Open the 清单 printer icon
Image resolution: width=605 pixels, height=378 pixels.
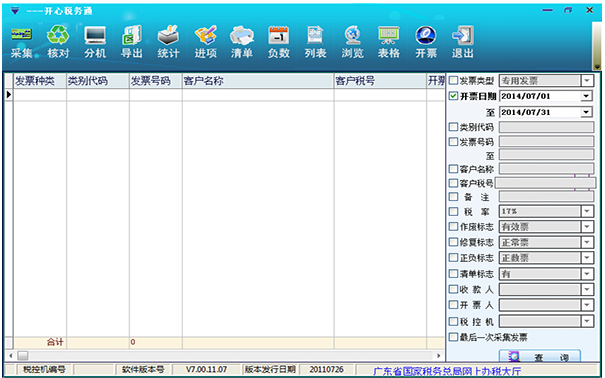pos(242,43)
